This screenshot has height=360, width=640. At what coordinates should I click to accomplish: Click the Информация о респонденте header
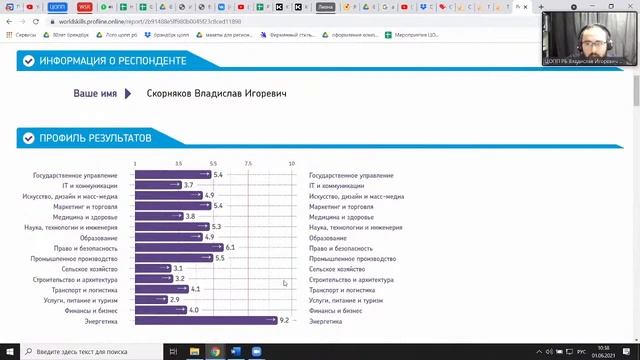[113, 61]
